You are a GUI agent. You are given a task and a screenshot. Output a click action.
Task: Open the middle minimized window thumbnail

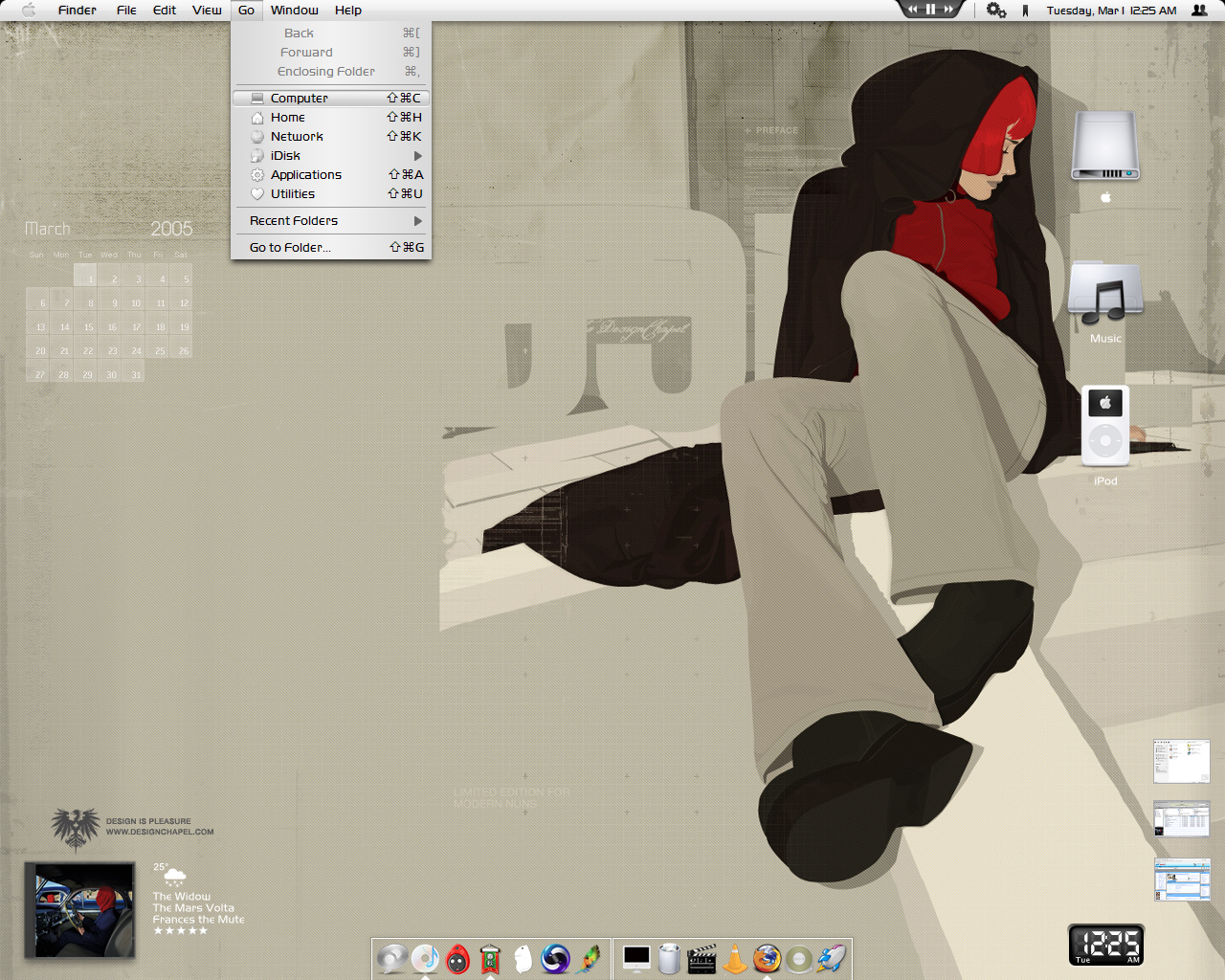point(1182,819)
